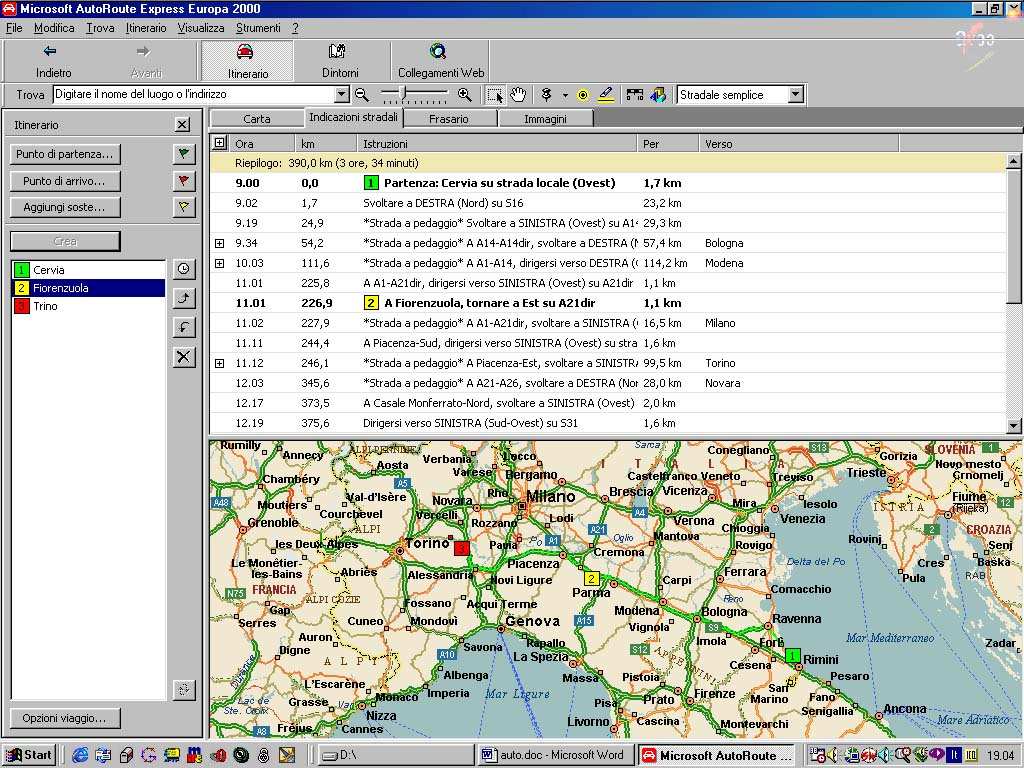Click Aggiungi soste button
The width and height of the screenshot is (1024, 768).
tap(65, 207)
